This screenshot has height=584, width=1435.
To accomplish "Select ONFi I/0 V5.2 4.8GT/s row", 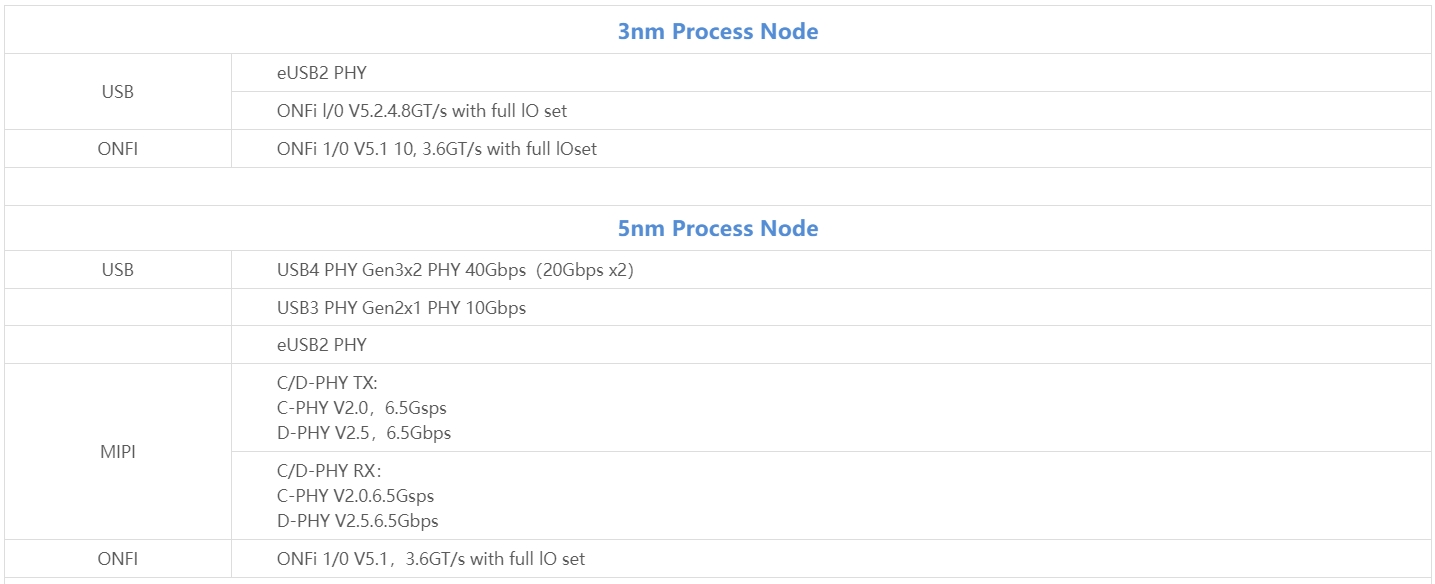I will 831,111.
